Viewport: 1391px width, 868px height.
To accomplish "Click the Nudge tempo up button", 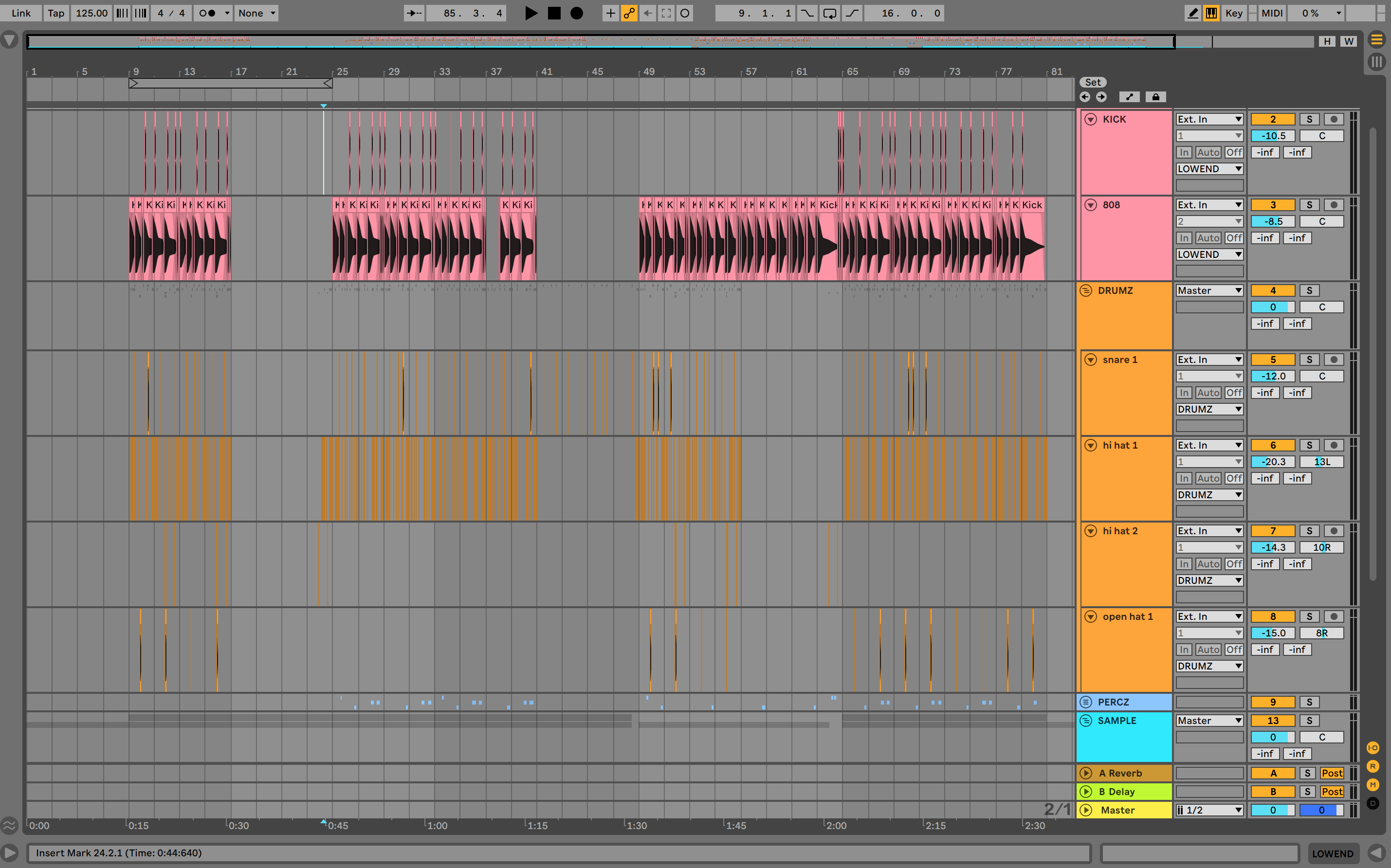I will (x=140, y=13).
